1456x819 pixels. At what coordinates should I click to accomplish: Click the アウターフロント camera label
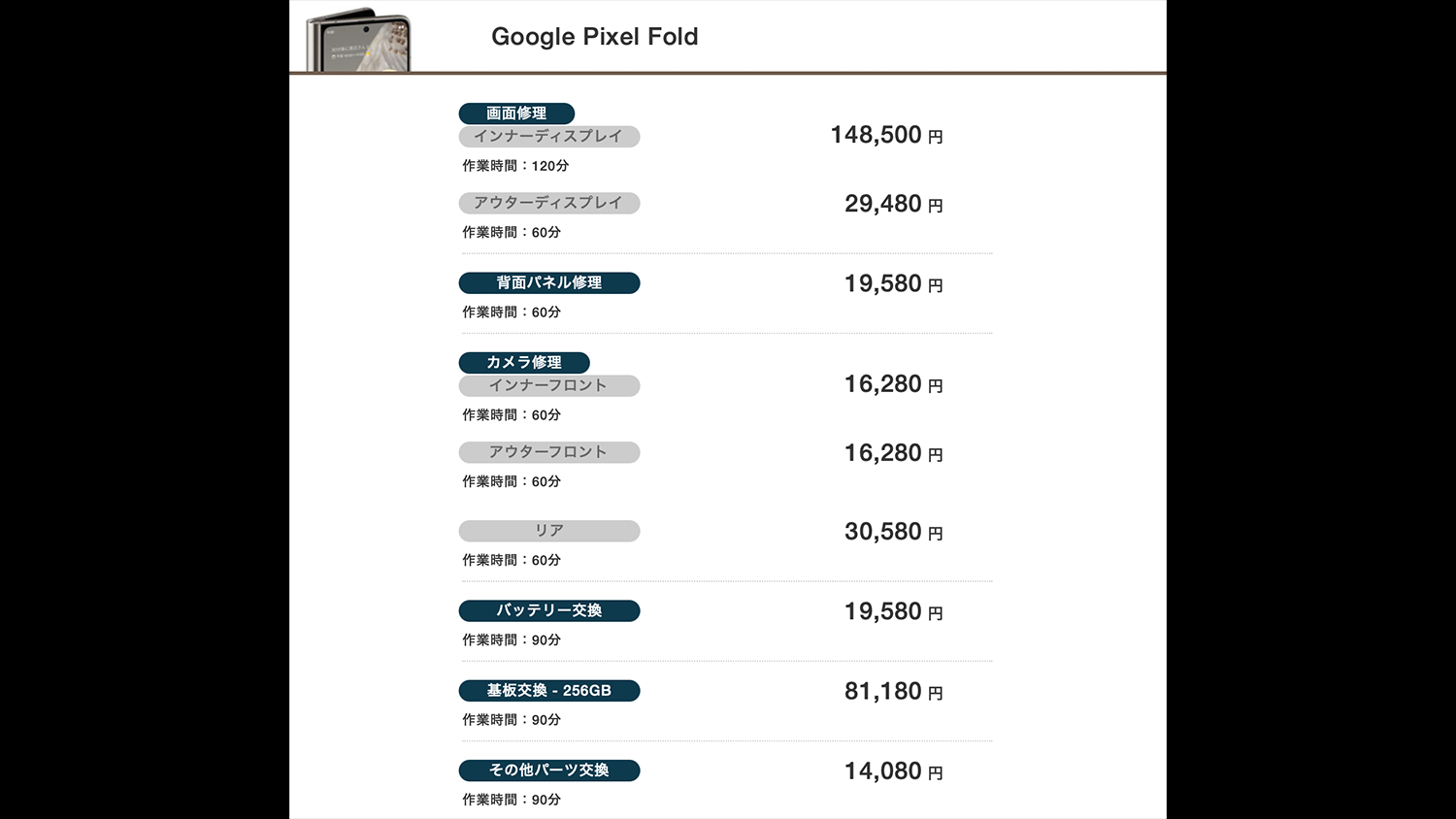coord(548,452)
